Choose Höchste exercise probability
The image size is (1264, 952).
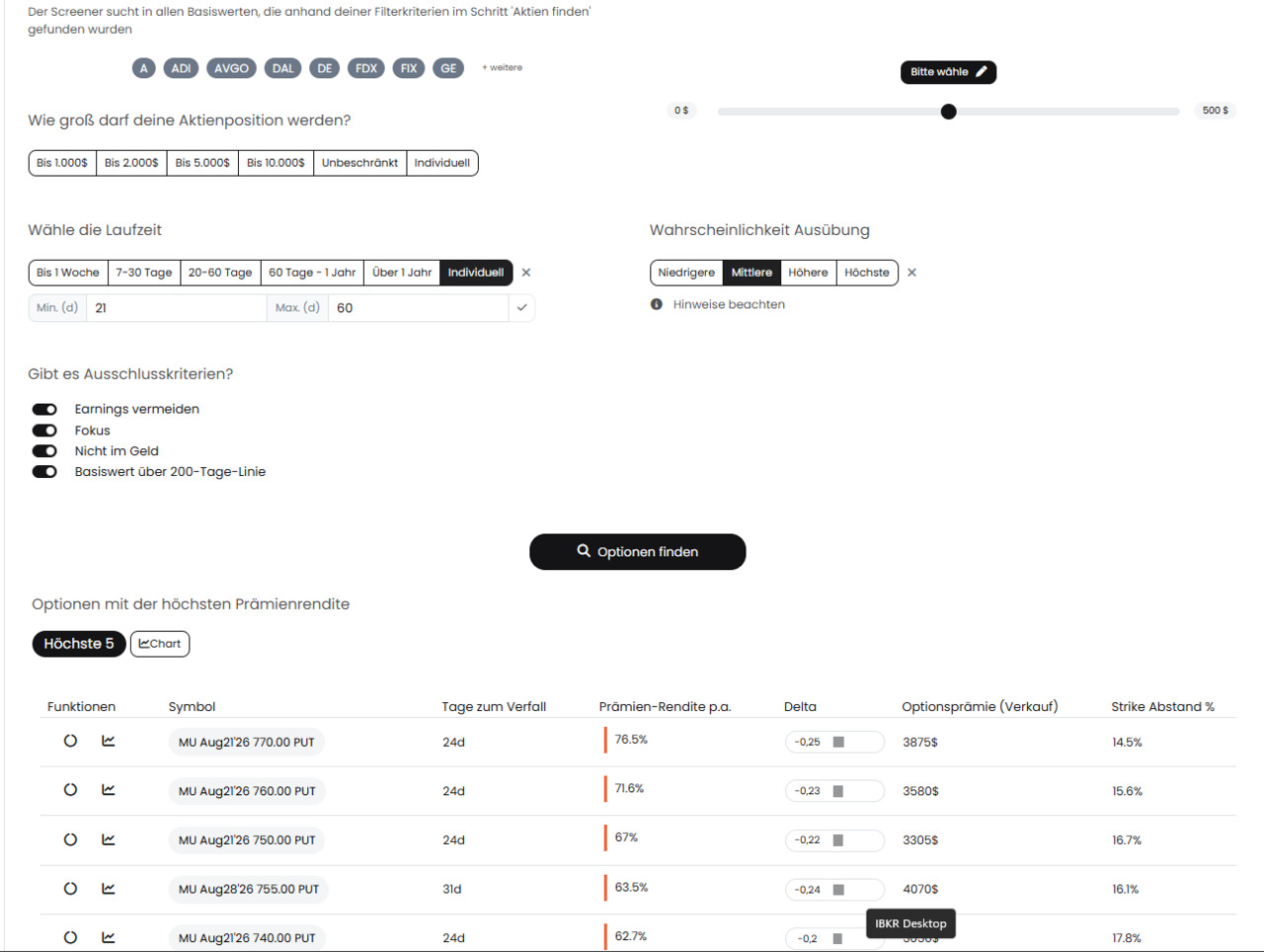click(867, 273)
